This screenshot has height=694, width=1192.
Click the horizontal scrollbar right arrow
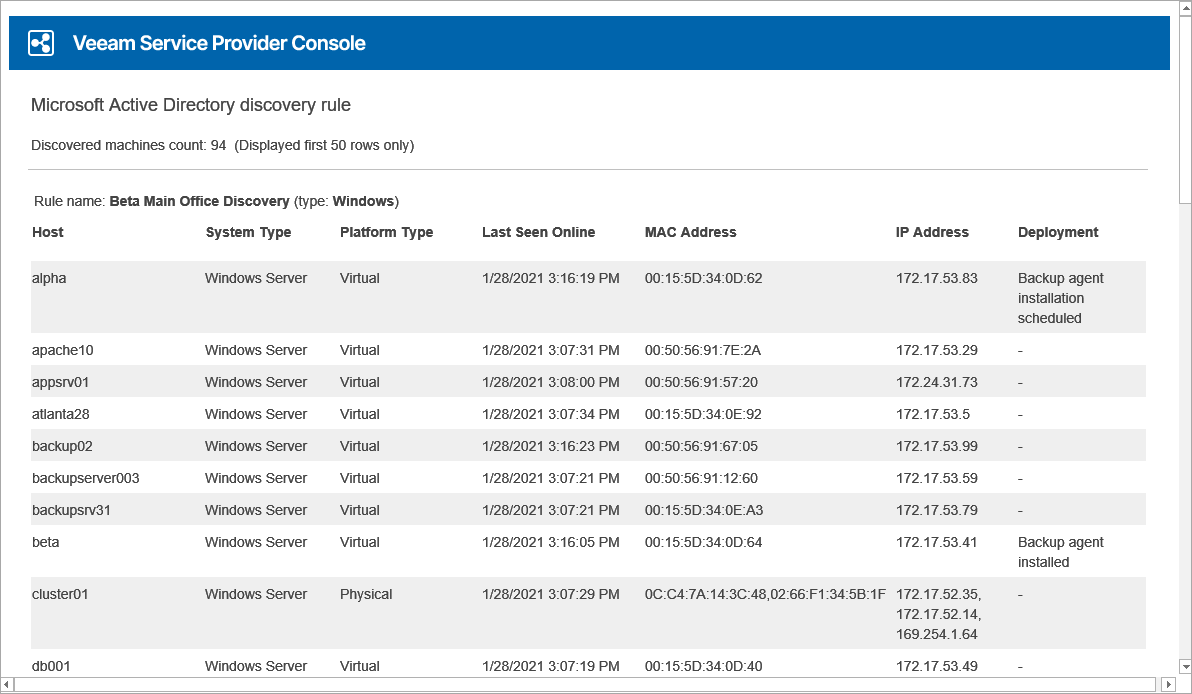1167,685
